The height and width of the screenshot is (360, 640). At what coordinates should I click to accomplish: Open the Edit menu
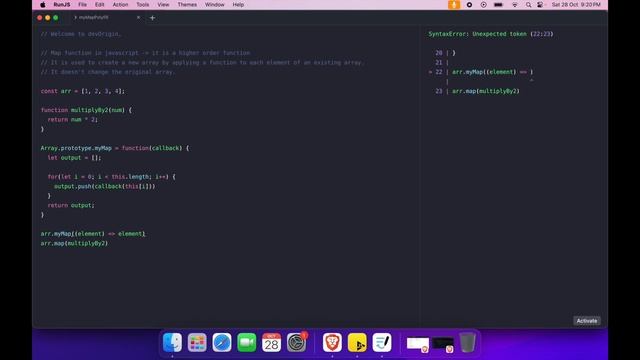(100, 5)
